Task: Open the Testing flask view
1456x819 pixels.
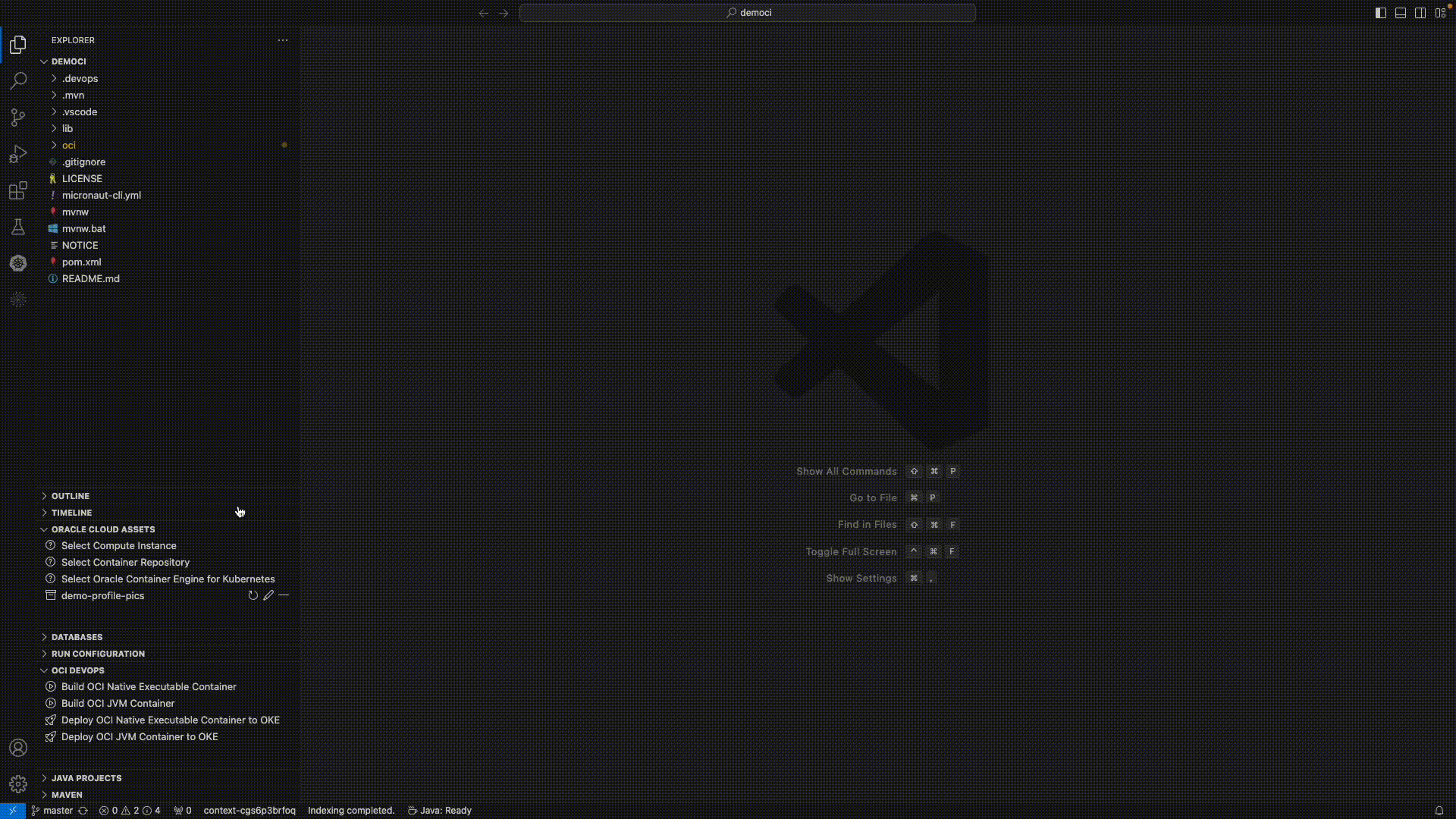Action: tap(18, 227)
